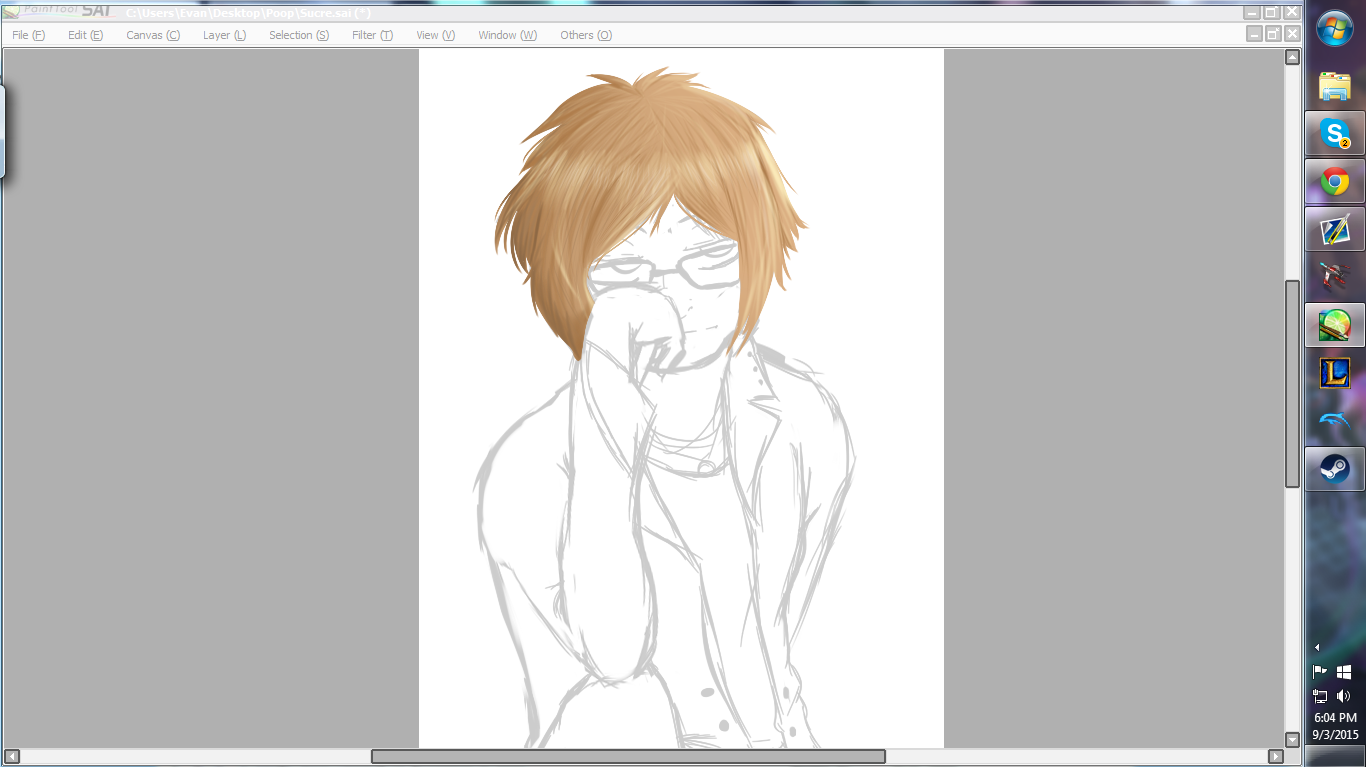Image resolution: width=1366 pixels, height=767 pixels.
Task: Click the network tray icon
Action: coord(1320,696)
